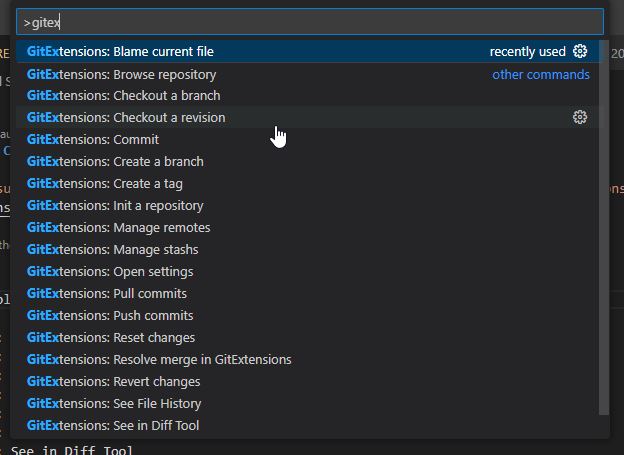Image resolution: width=624 pixels, height=455 pixels.
Task: Choose GitExtensions: Open settings
Action: 110,272
